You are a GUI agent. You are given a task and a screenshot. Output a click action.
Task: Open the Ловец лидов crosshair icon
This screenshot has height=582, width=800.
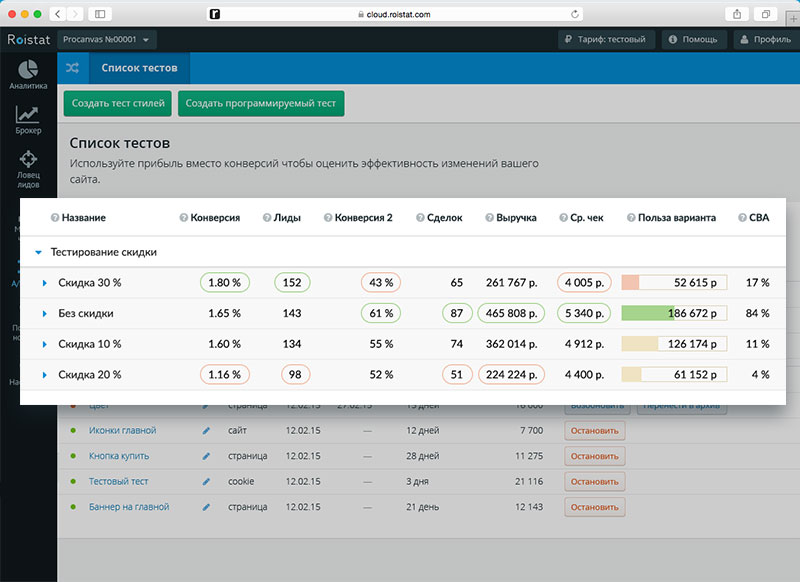28,160
